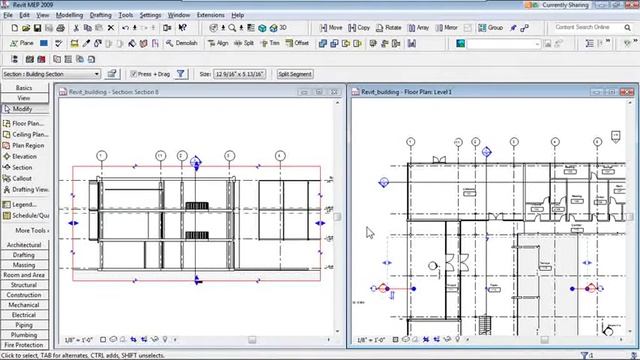Click the eyedropper Match Type icon
The width and height of the screenshot is (640, 360).
click(x=86, y=43)
